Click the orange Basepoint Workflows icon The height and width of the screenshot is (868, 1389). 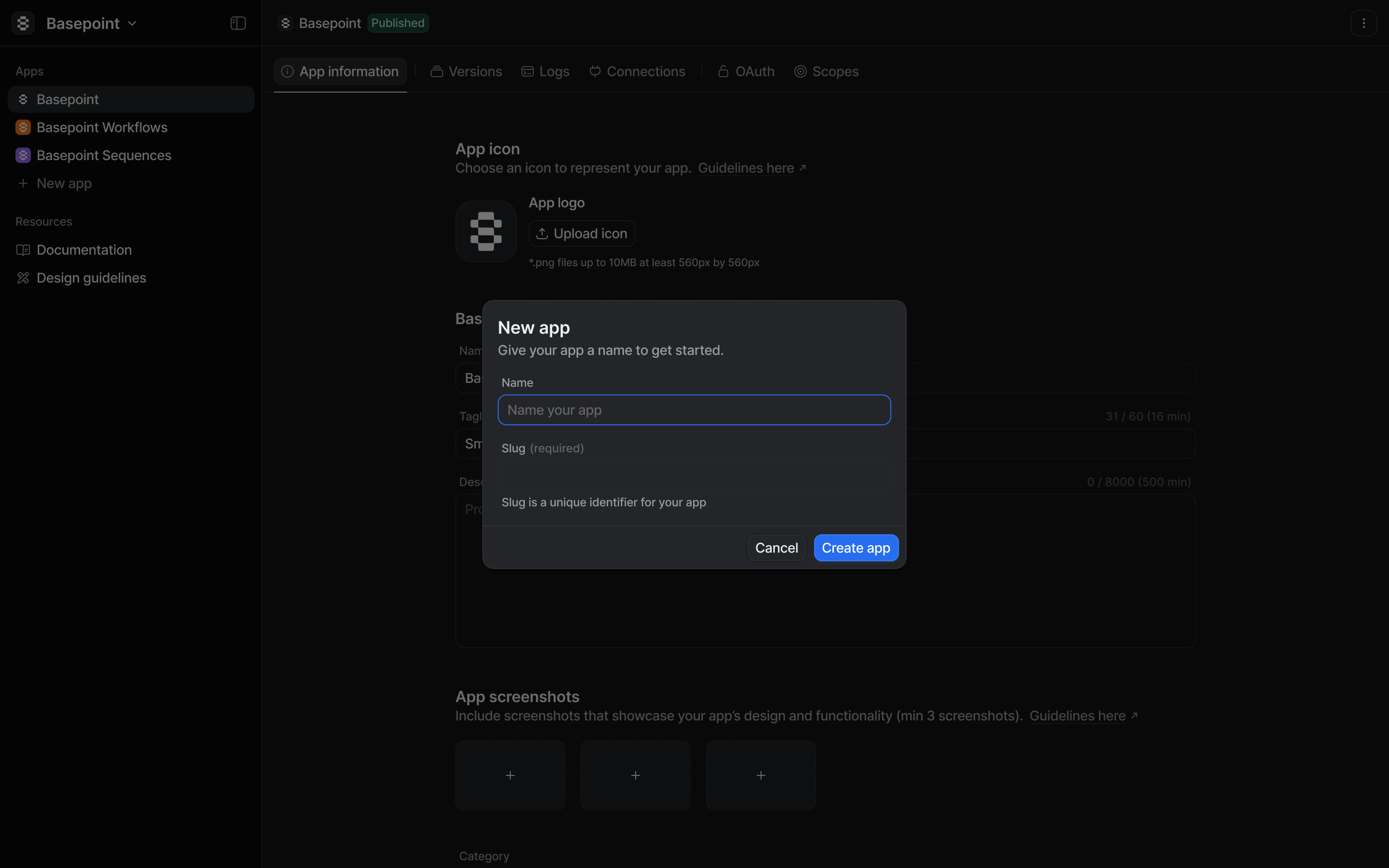(23, 127)
